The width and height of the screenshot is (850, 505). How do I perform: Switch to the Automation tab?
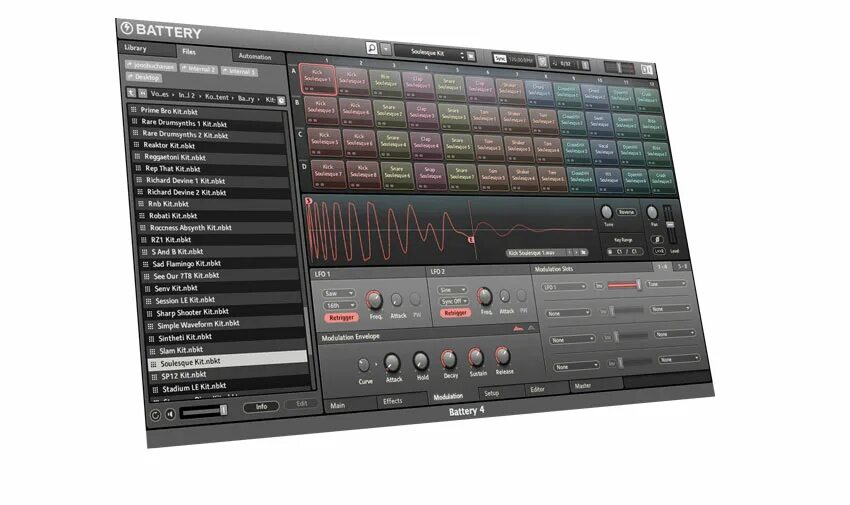coord(259,57)
